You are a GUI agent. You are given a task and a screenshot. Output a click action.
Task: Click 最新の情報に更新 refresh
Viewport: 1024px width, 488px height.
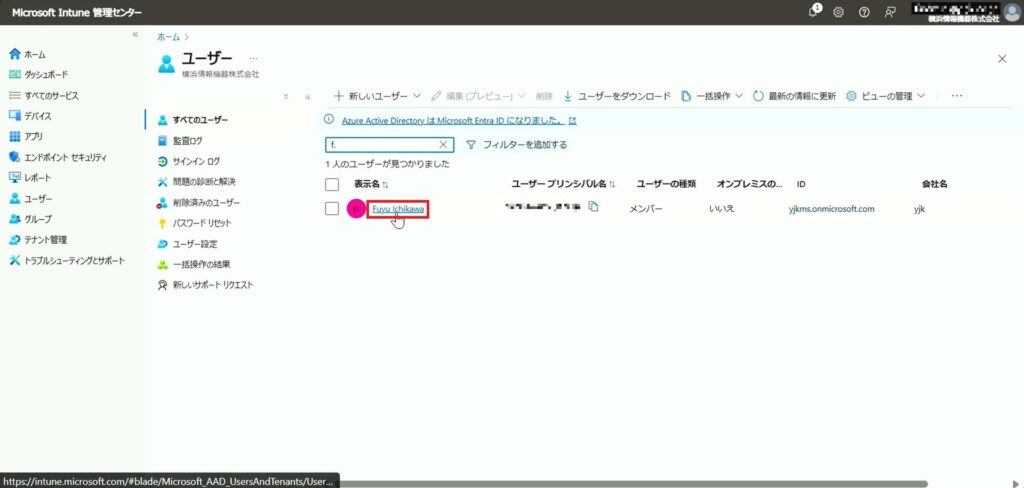794,96
